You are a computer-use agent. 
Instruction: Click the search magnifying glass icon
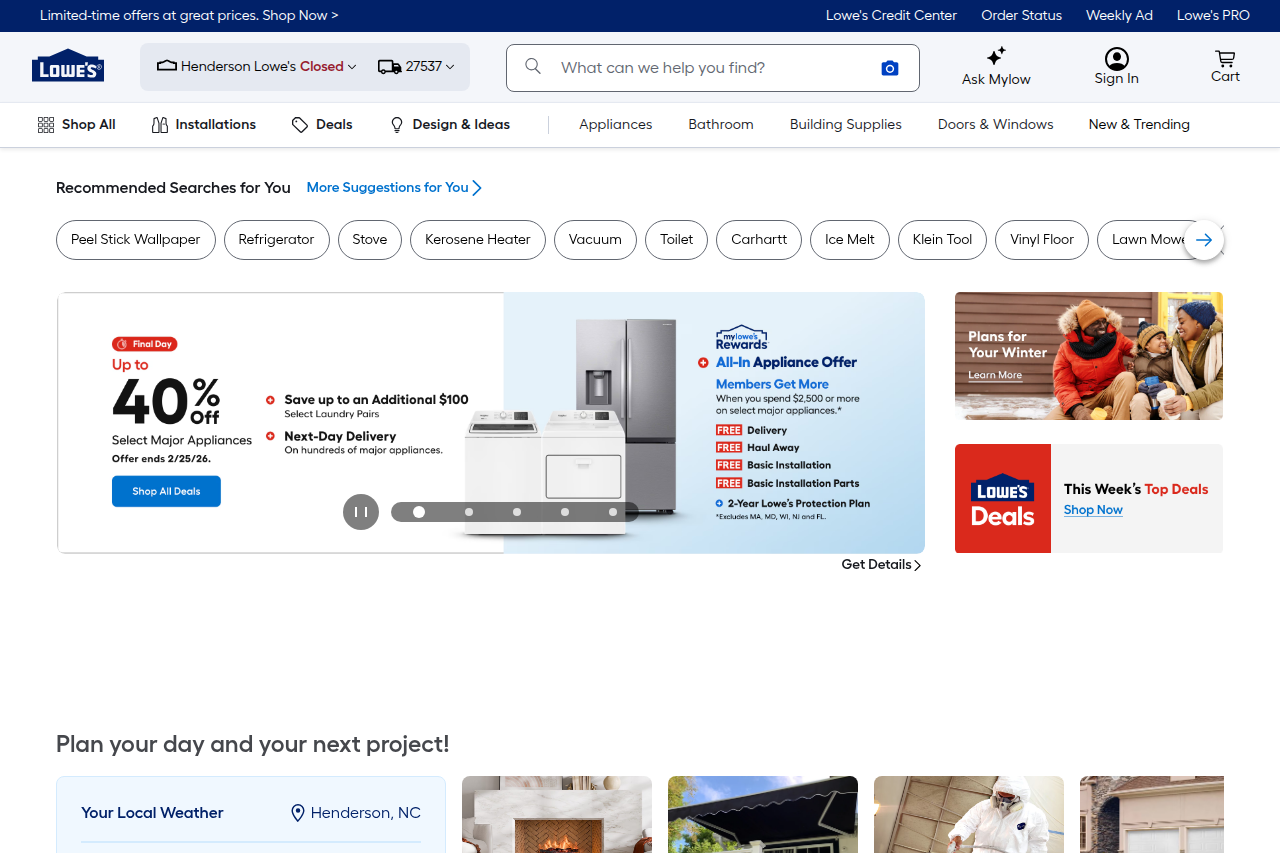click(x=532, y=66)
